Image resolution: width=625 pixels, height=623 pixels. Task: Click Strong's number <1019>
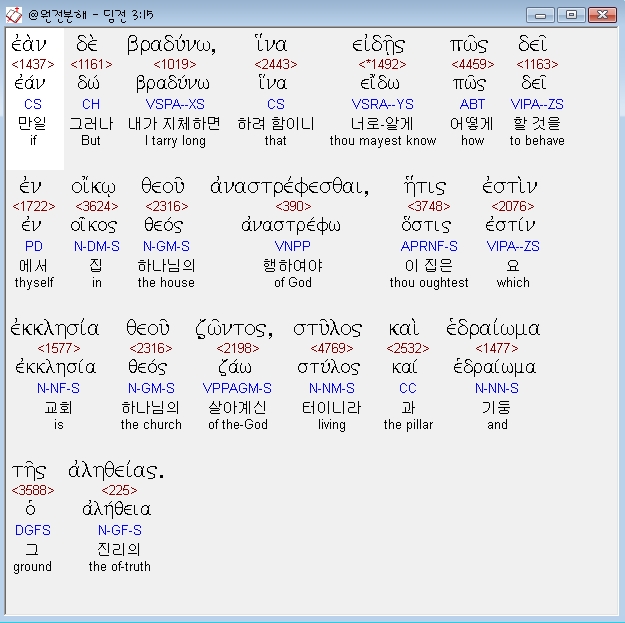point(175,64)
